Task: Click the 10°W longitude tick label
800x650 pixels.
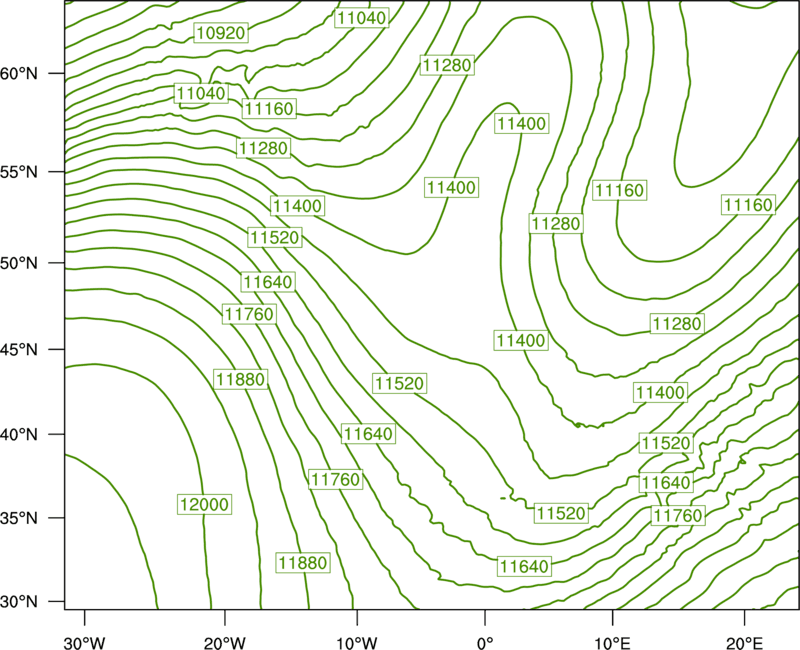Action: 357,643
